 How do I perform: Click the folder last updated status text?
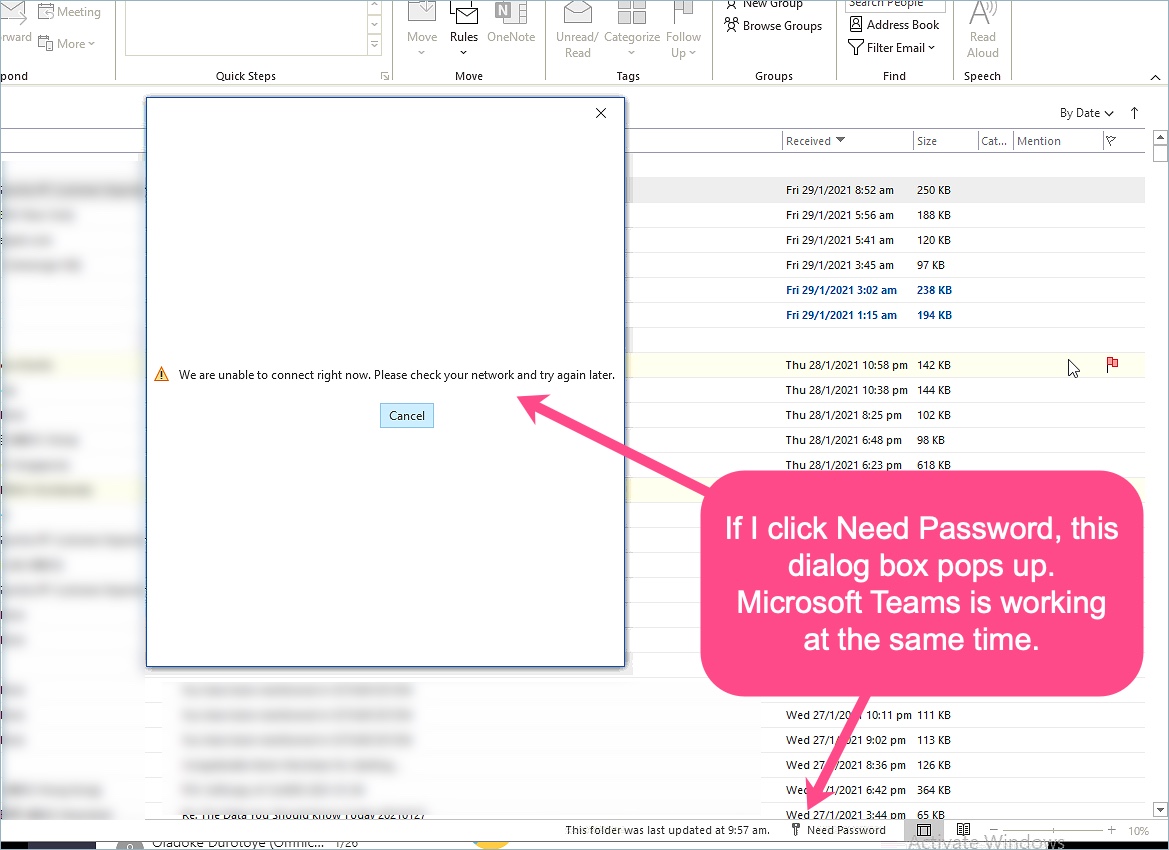[667, 830]
